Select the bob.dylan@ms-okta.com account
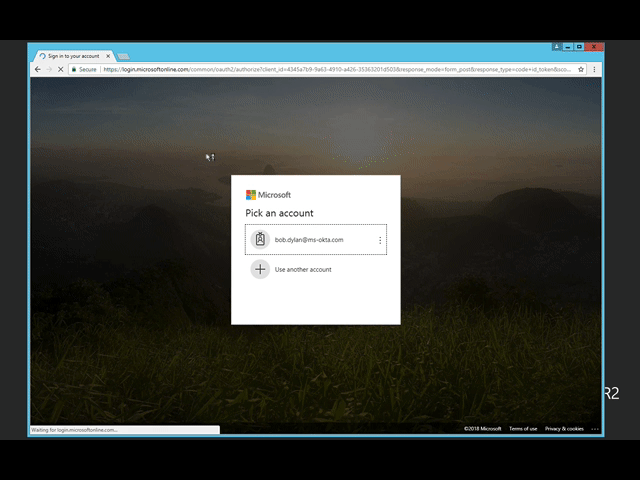The height and width of the screenshot is (480, 640). coord(309,240)
